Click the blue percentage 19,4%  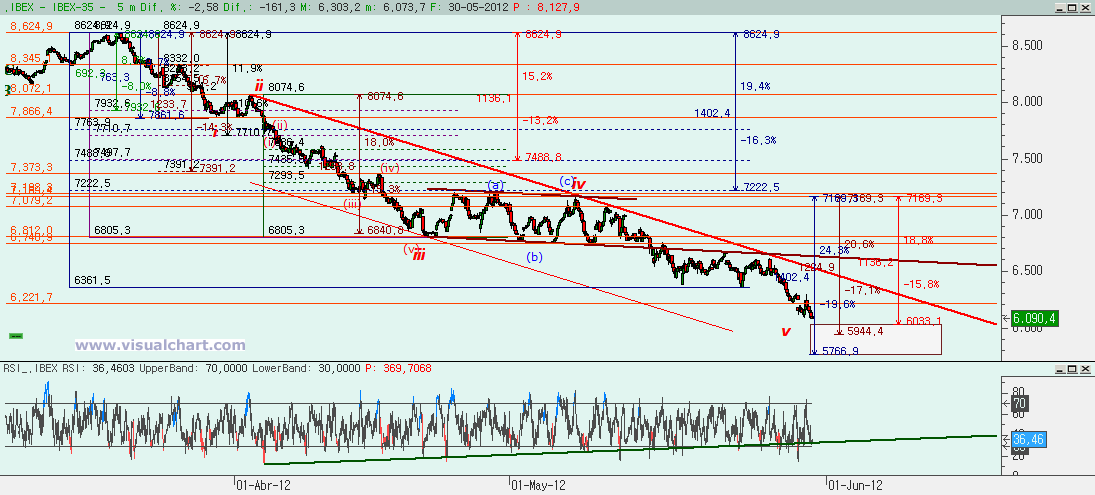[x=756, y=86]
